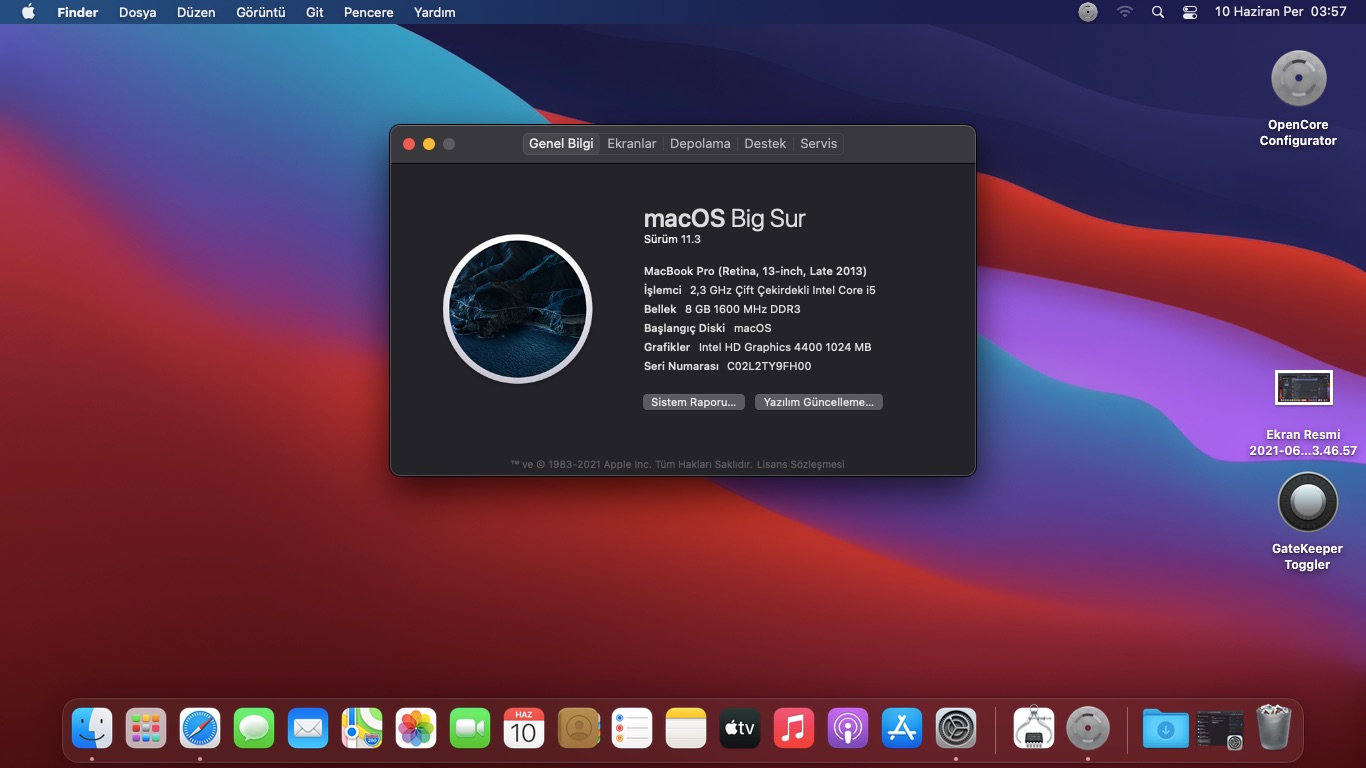
Task: Open System Preferences in Dock
Action: tap(956, 728)
